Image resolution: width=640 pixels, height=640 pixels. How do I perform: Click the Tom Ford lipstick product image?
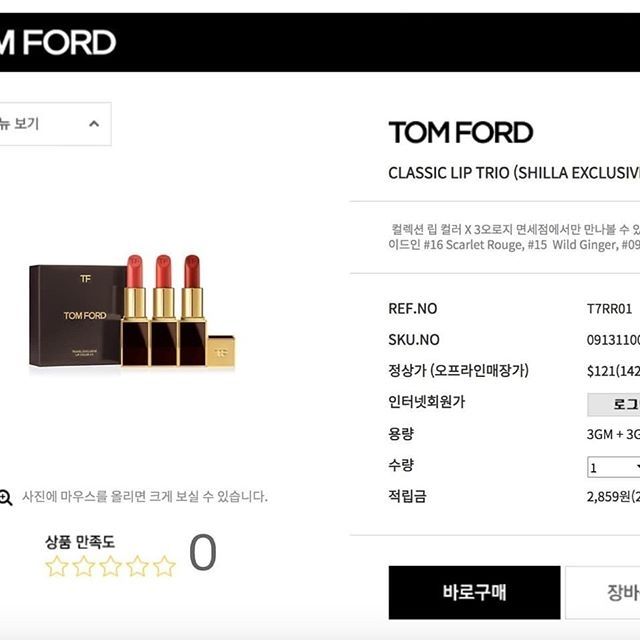(x=132, y=311)
